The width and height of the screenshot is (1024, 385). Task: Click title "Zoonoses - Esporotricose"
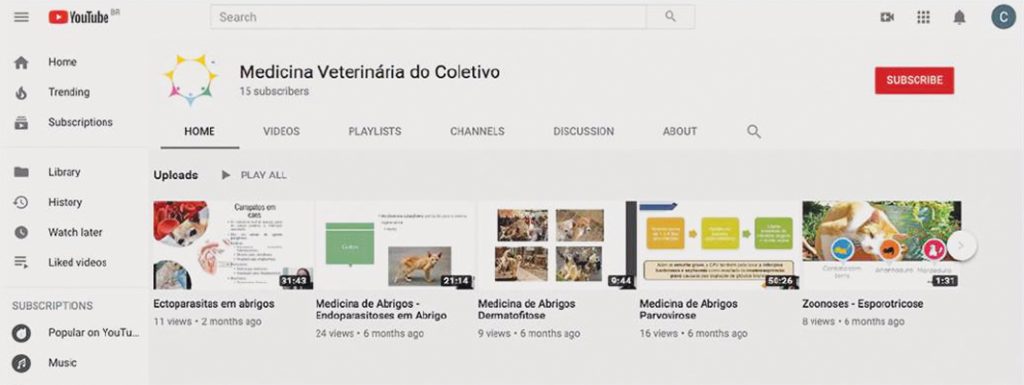point(862,304)
